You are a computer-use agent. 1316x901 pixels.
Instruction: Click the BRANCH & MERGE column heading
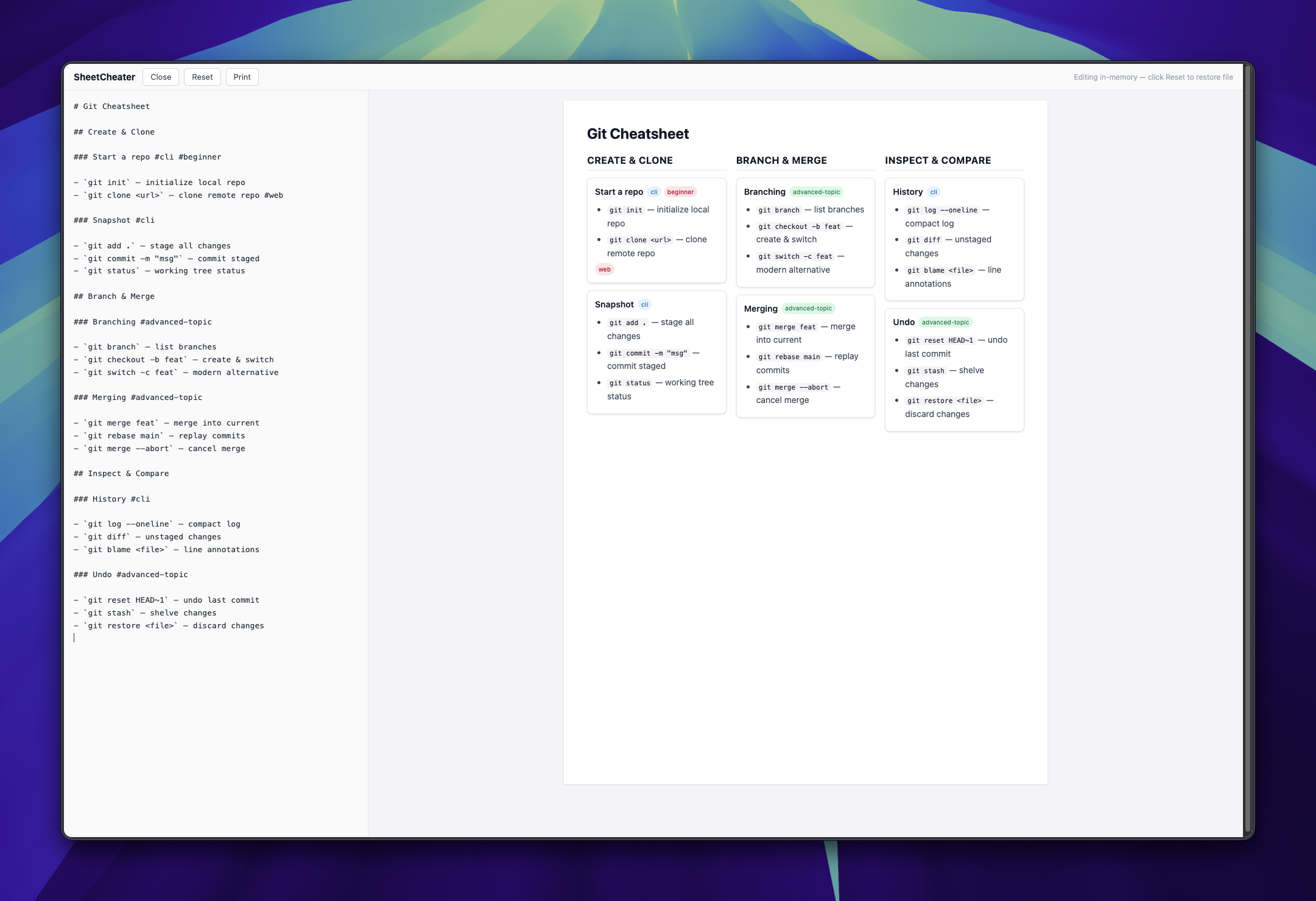[781, 161]
